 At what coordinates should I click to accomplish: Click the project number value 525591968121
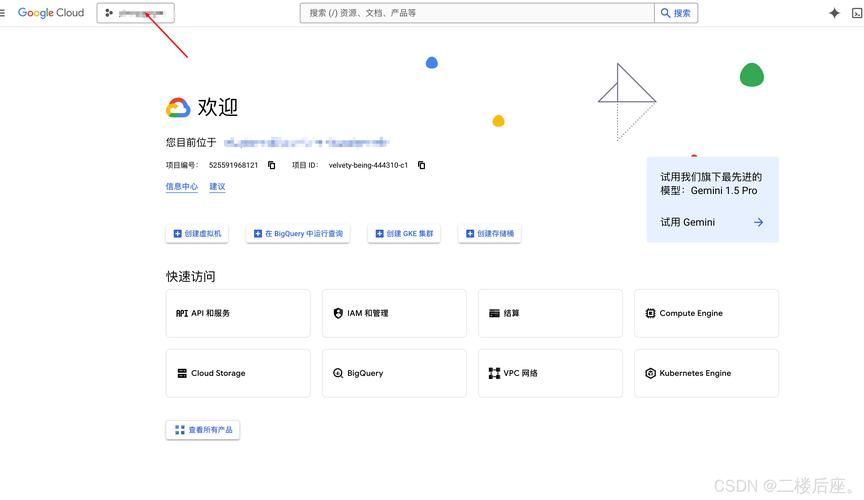pyautogui.click(x=233, y=165)
